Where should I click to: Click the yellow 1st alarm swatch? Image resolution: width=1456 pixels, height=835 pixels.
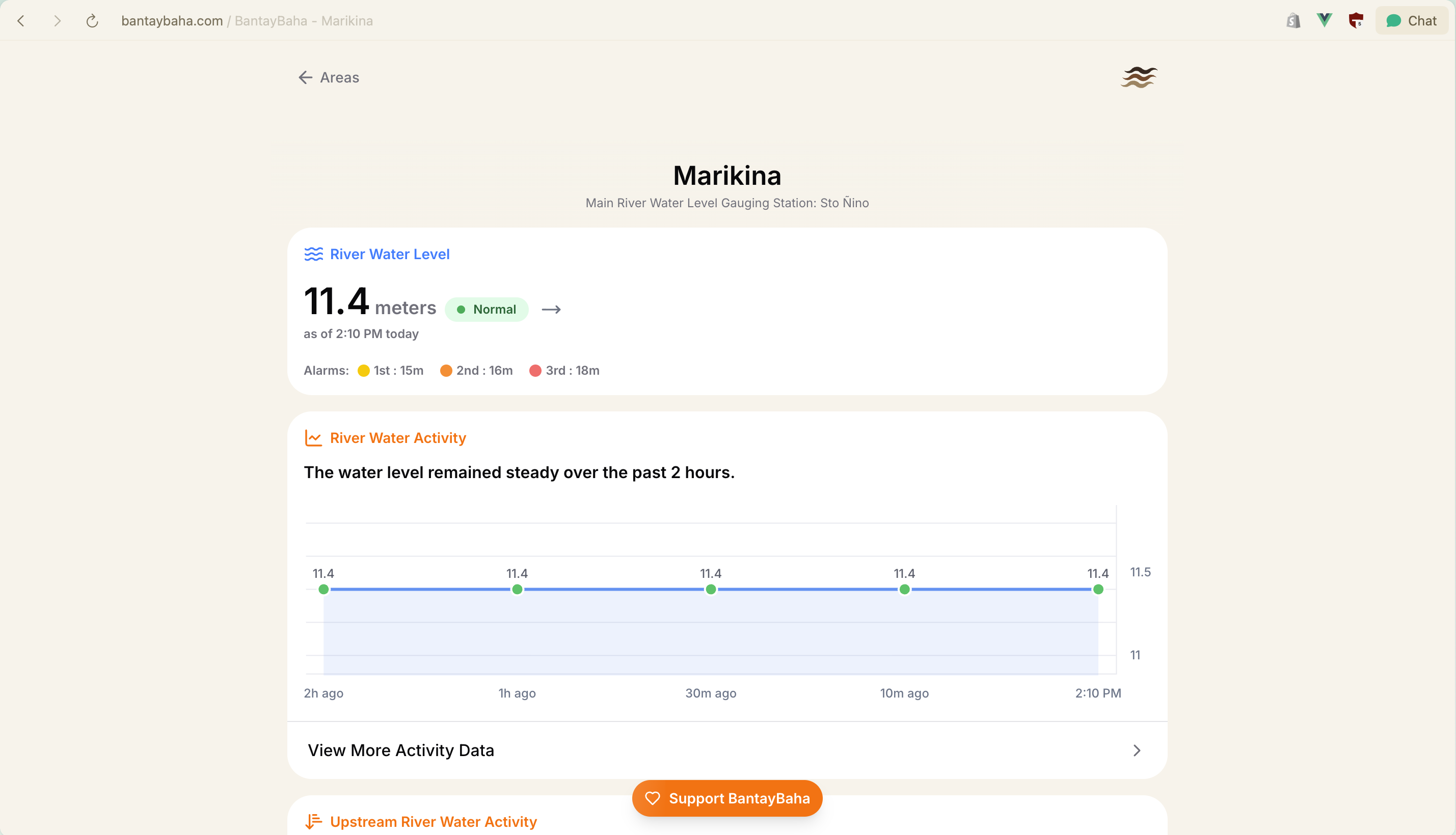point(363,371)
